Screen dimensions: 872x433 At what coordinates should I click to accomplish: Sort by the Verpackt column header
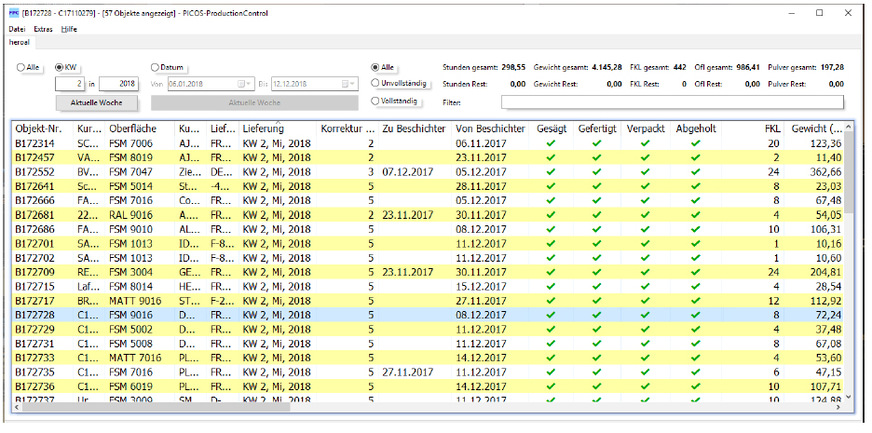[x=645, y=129]
